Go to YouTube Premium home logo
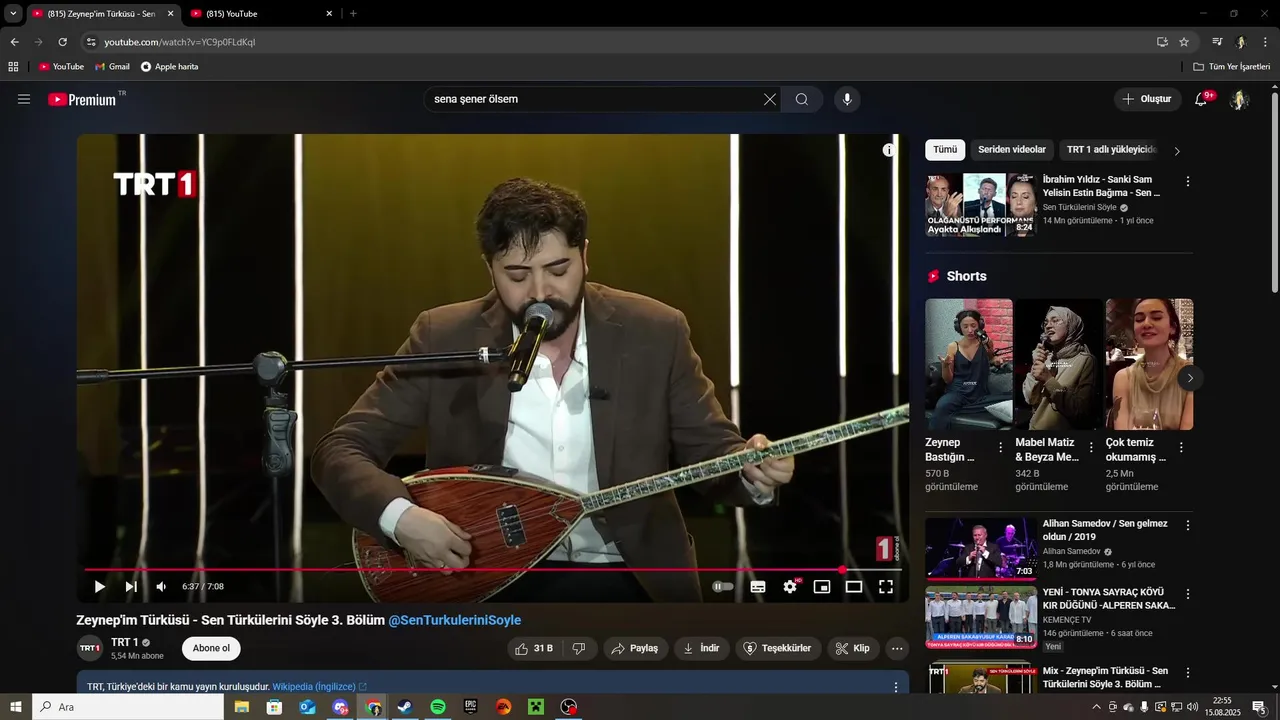 [82, 99]
